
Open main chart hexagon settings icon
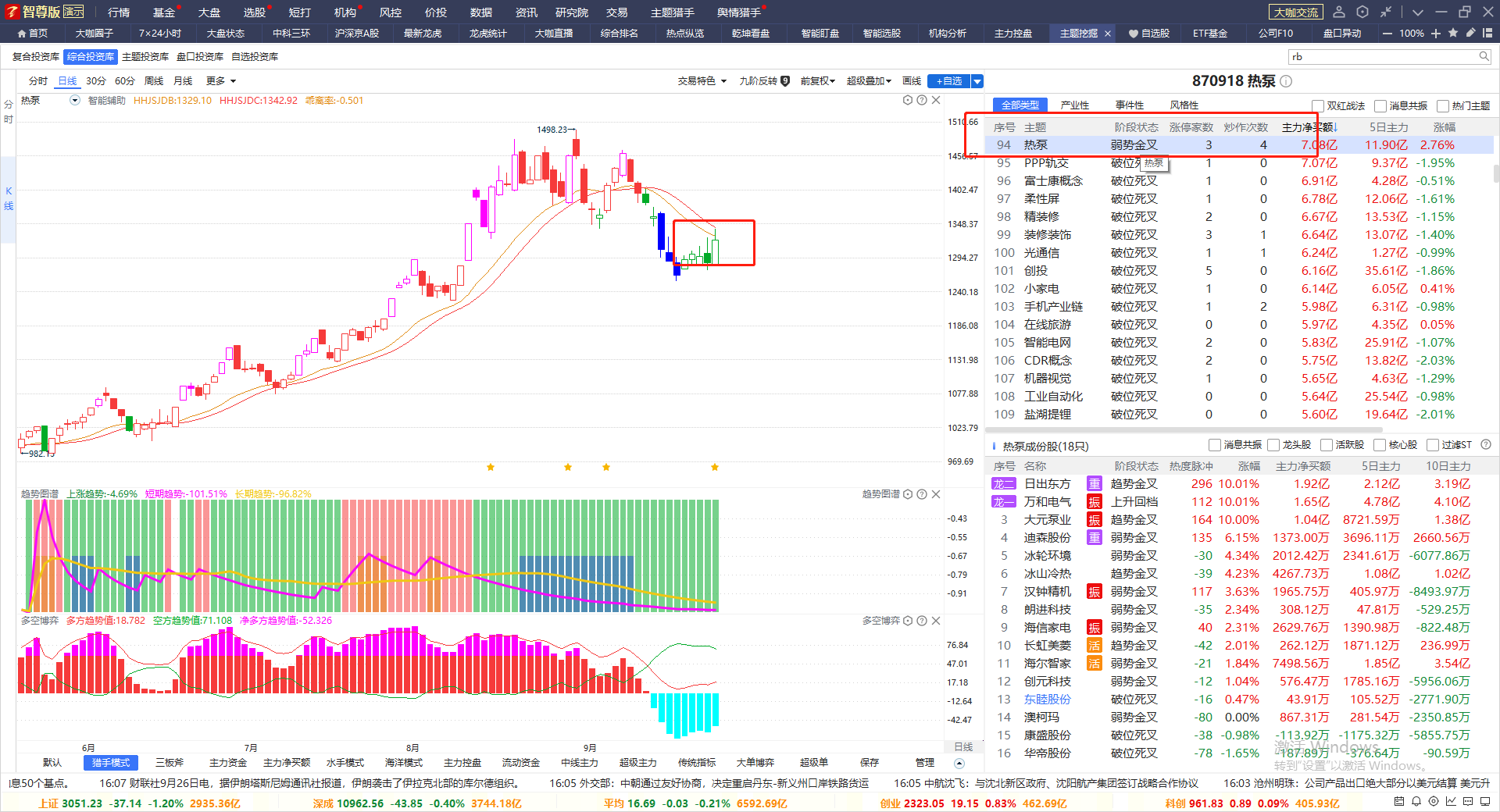coord(908,100)
